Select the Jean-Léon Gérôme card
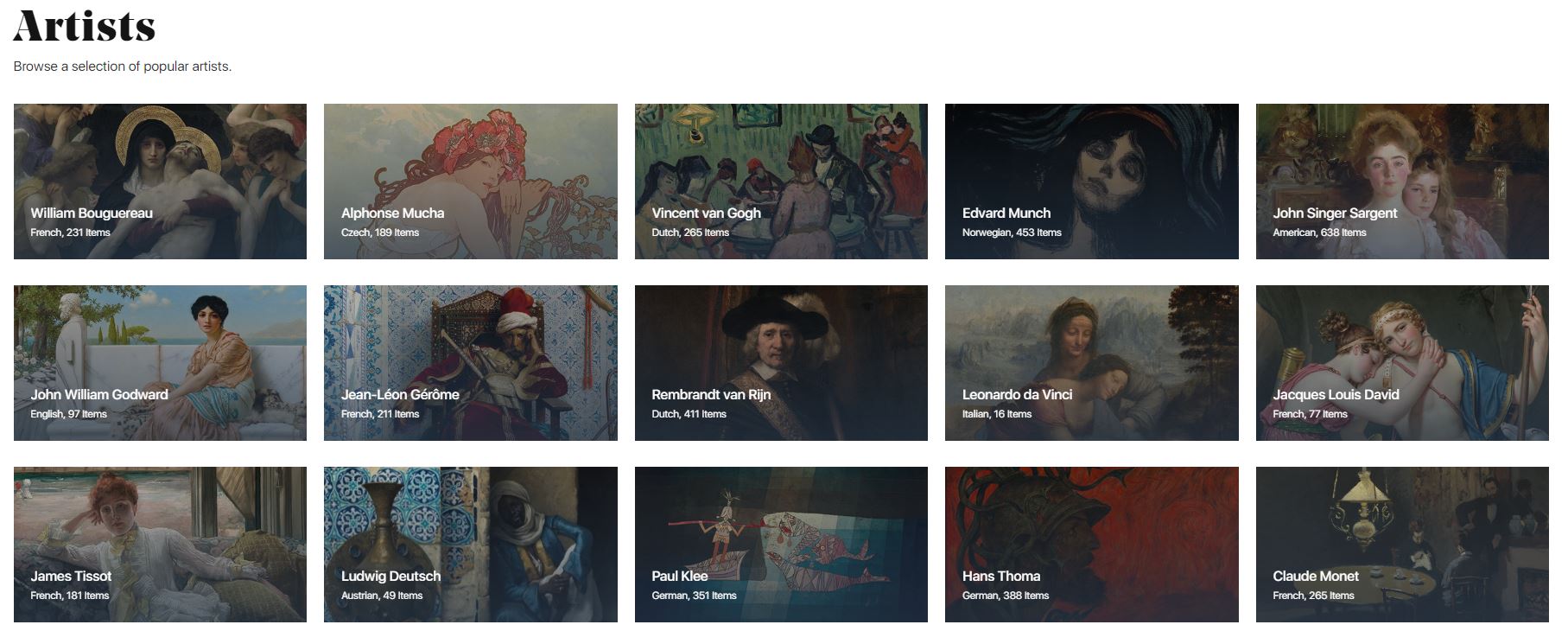 point(471,363)
